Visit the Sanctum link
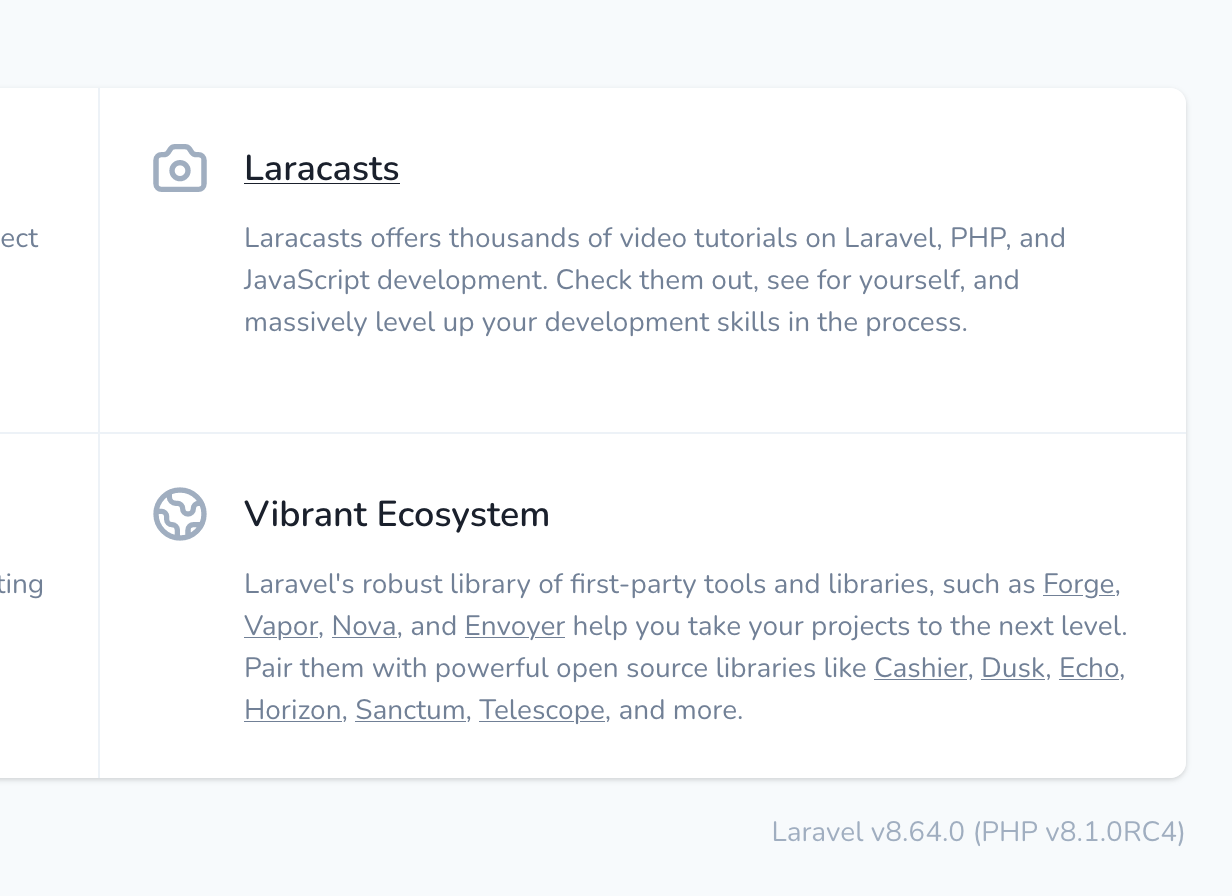 click(x=410, y=711)
